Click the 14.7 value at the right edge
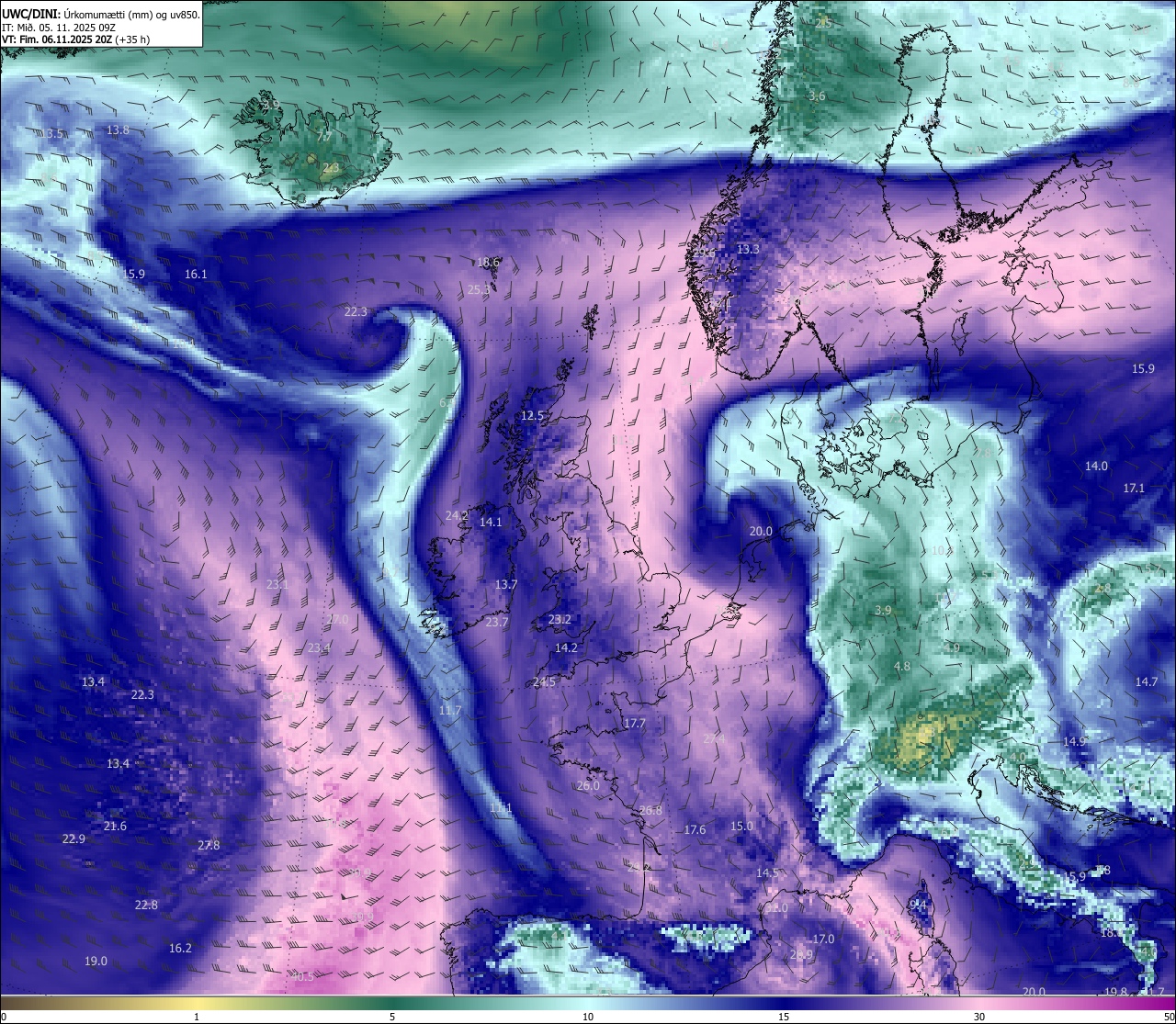Image resolution: width=1176 pixels, height=1024 pixels. tap(1147, 681)
